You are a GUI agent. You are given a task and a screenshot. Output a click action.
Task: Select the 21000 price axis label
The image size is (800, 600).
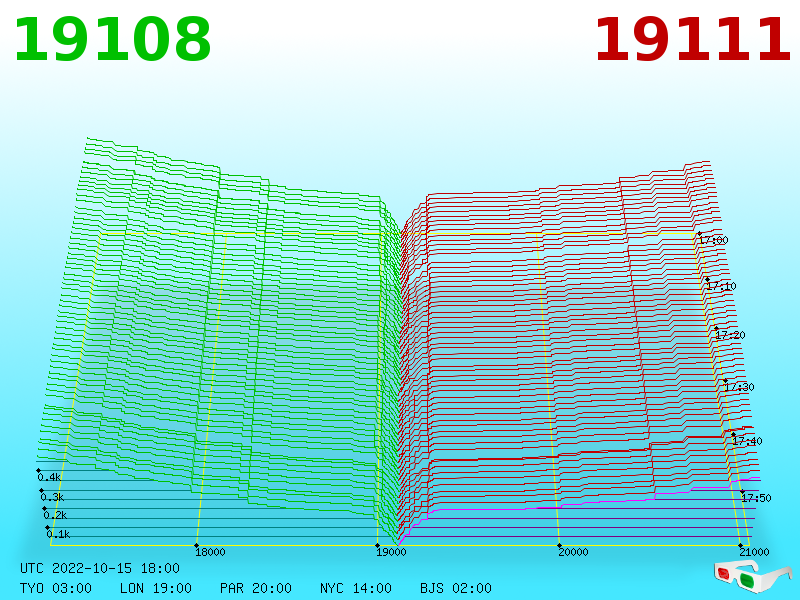(x=754, y=552)
